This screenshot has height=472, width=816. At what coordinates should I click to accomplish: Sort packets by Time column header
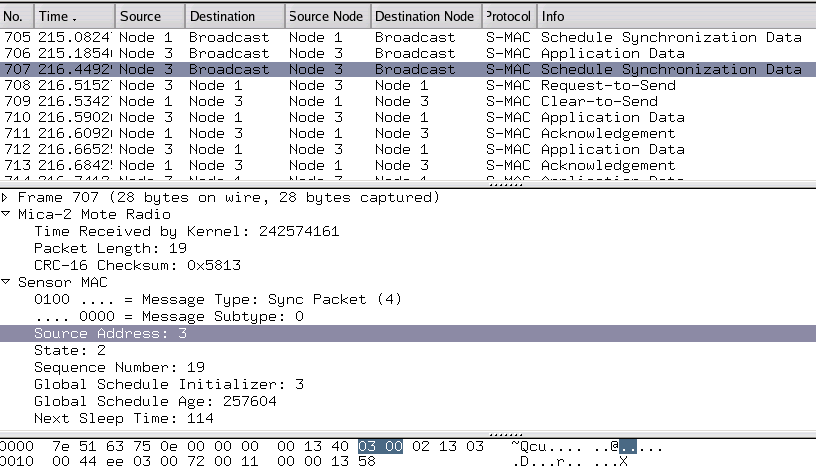coord(74,17)
